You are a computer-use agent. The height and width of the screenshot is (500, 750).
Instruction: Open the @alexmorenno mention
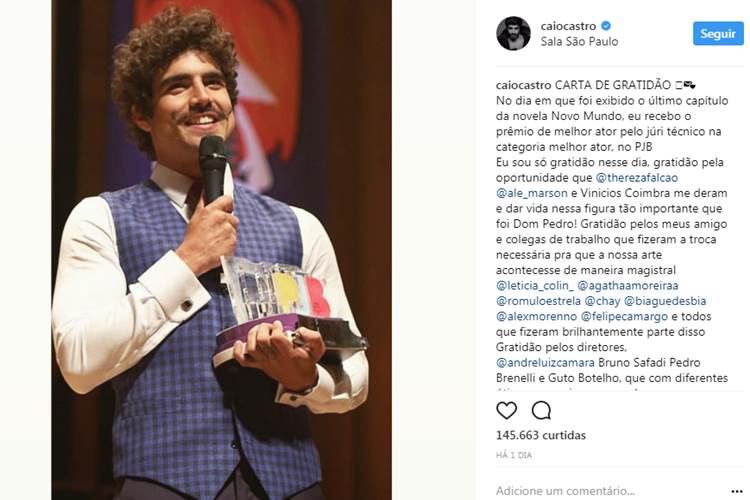point(537,316)
